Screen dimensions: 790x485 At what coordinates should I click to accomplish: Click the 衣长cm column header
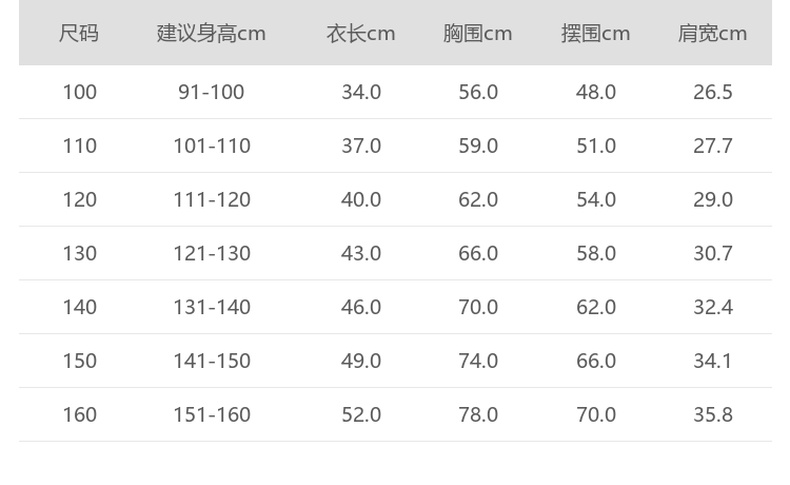point(361,33)
